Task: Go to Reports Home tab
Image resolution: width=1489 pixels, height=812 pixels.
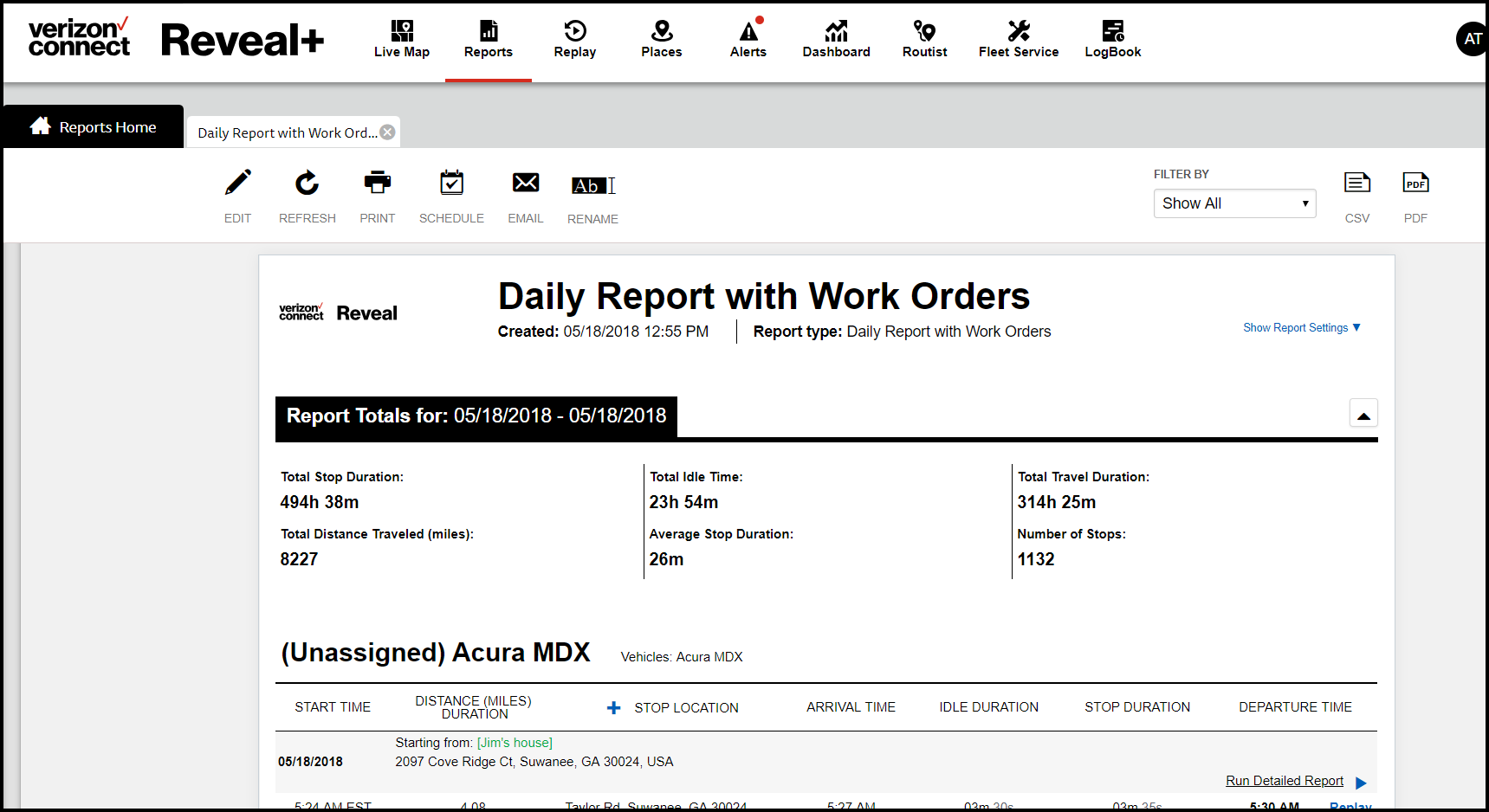Action: pyautogui.click(x=94, y=127)
